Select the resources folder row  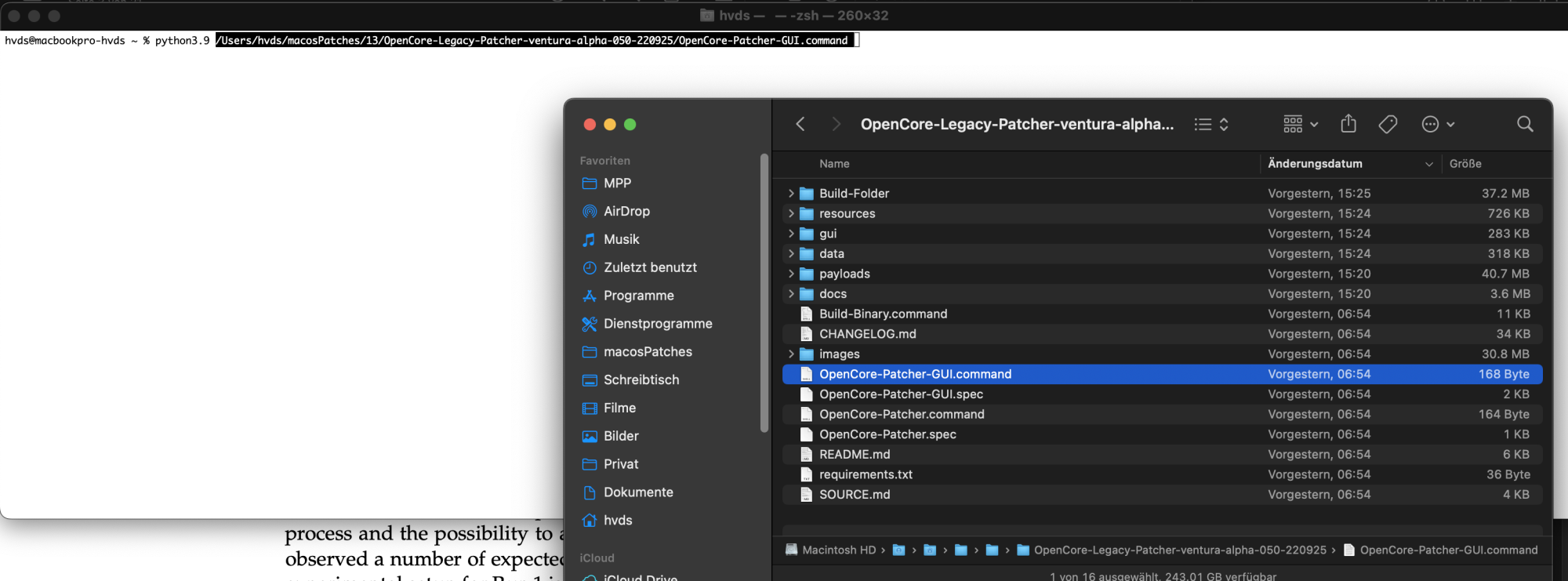(x=1162, y=213)
